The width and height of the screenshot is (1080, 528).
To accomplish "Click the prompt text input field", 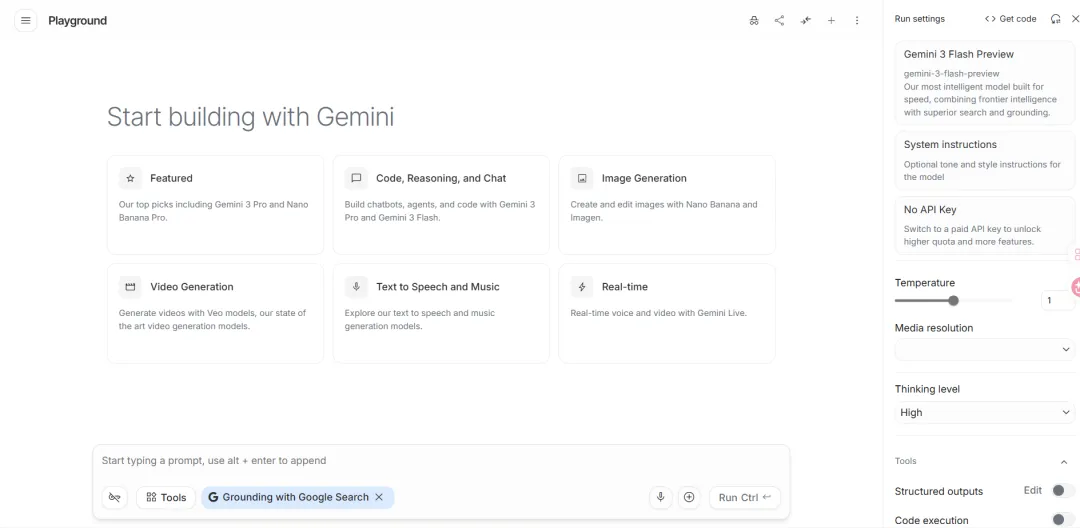I will tap(440, 461).
